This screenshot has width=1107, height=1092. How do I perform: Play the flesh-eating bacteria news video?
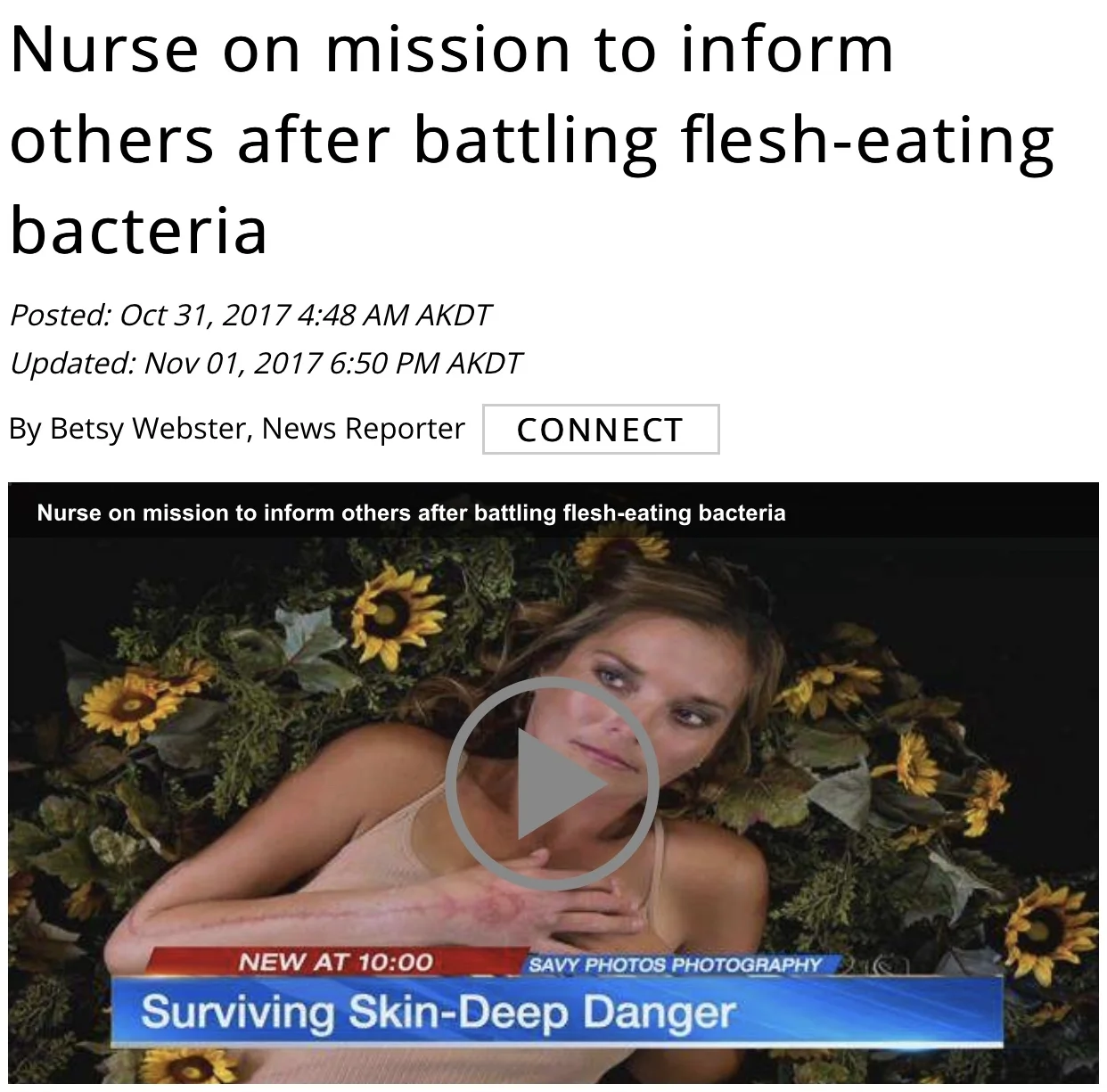coord(552,784)
